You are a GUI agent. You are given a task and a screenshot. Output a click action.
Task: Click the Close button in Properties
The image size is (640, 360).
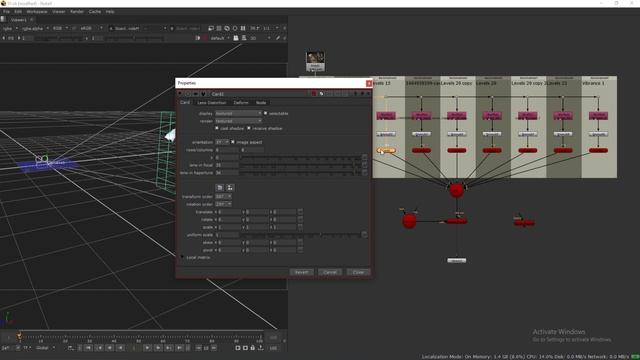(x=358, y=272)
